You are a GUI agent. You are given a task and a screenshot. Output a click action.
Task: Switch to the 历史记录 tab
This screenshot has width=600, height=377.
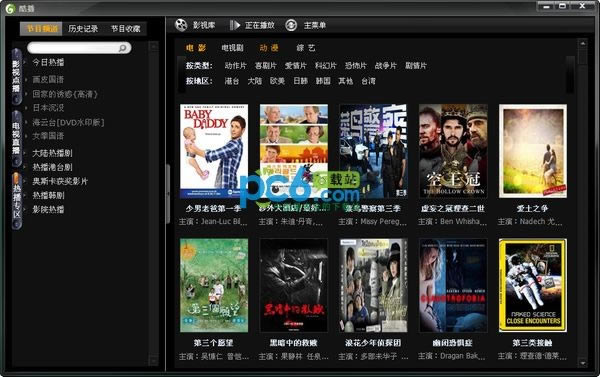point(83,29)
